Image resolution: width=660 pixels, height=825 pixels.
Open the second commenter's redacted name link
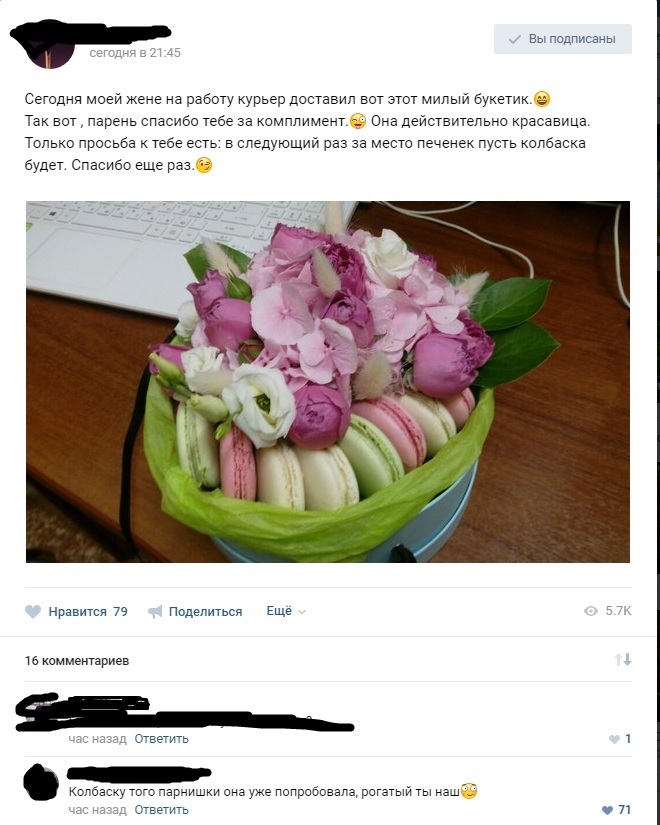coord(139,772)
